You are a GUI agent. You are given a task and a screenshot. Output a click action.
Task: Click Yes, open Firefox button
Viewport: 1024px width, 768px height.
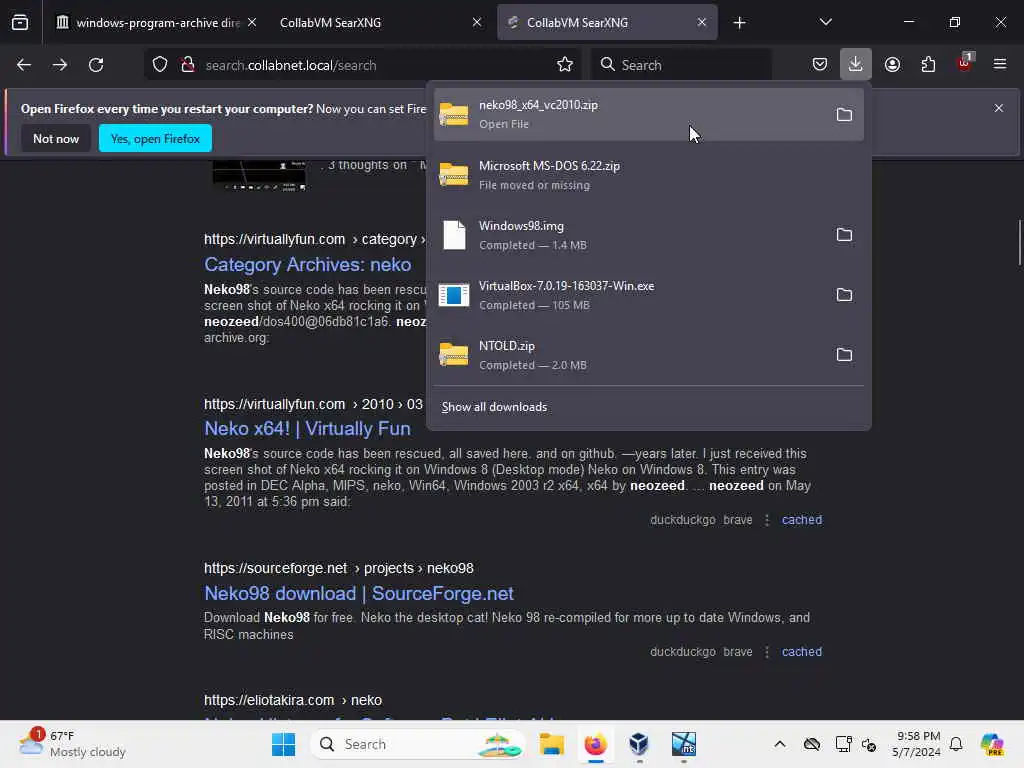[x=155, y=138]
